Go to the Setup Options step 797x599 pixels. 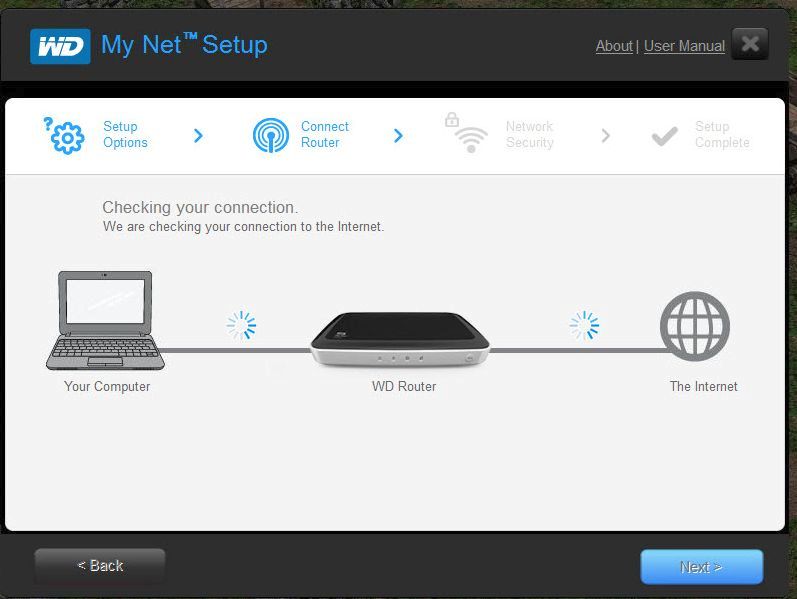pyautogui.click(x=125, y=134)
